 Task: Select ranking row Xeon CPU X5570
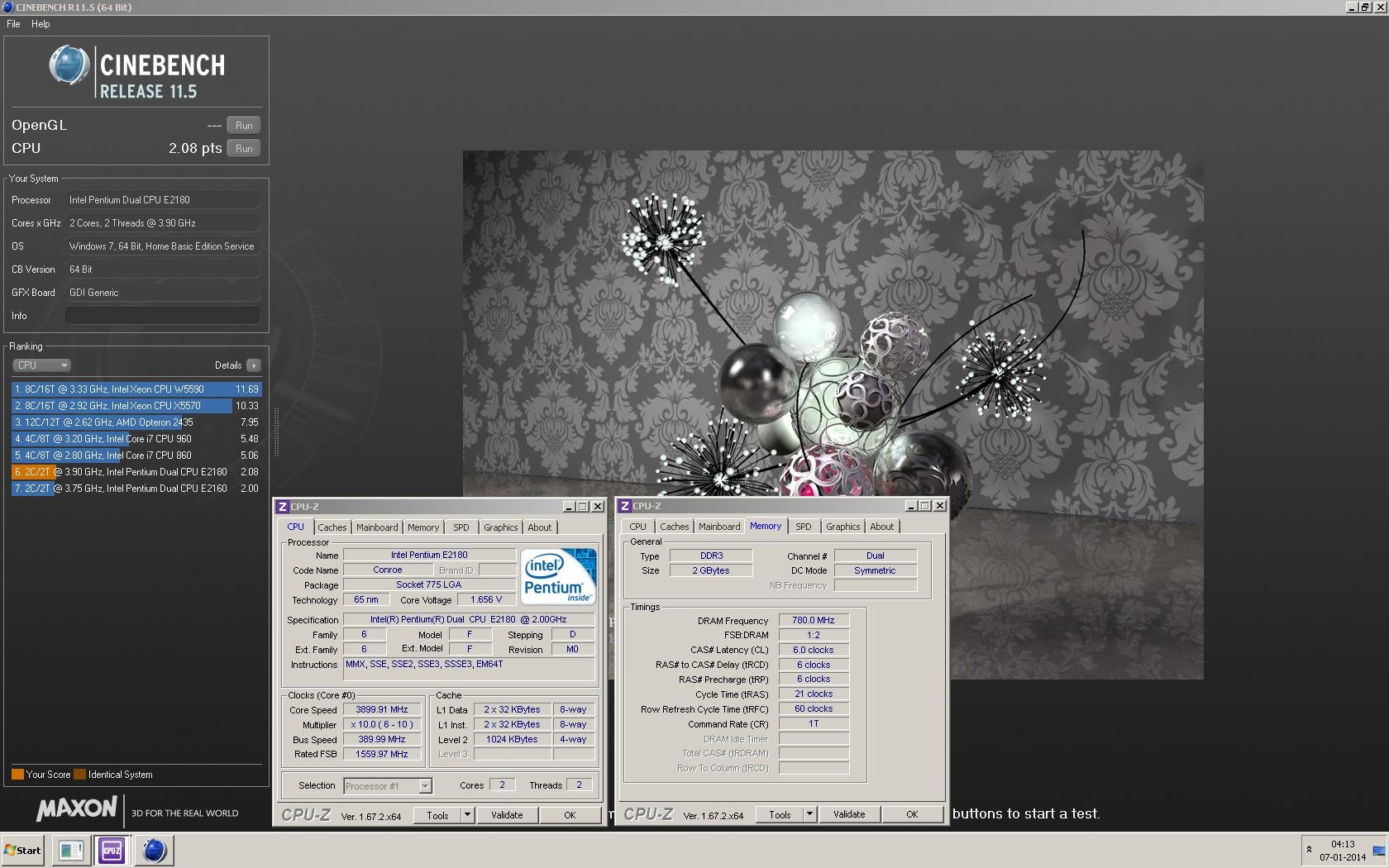136,406
